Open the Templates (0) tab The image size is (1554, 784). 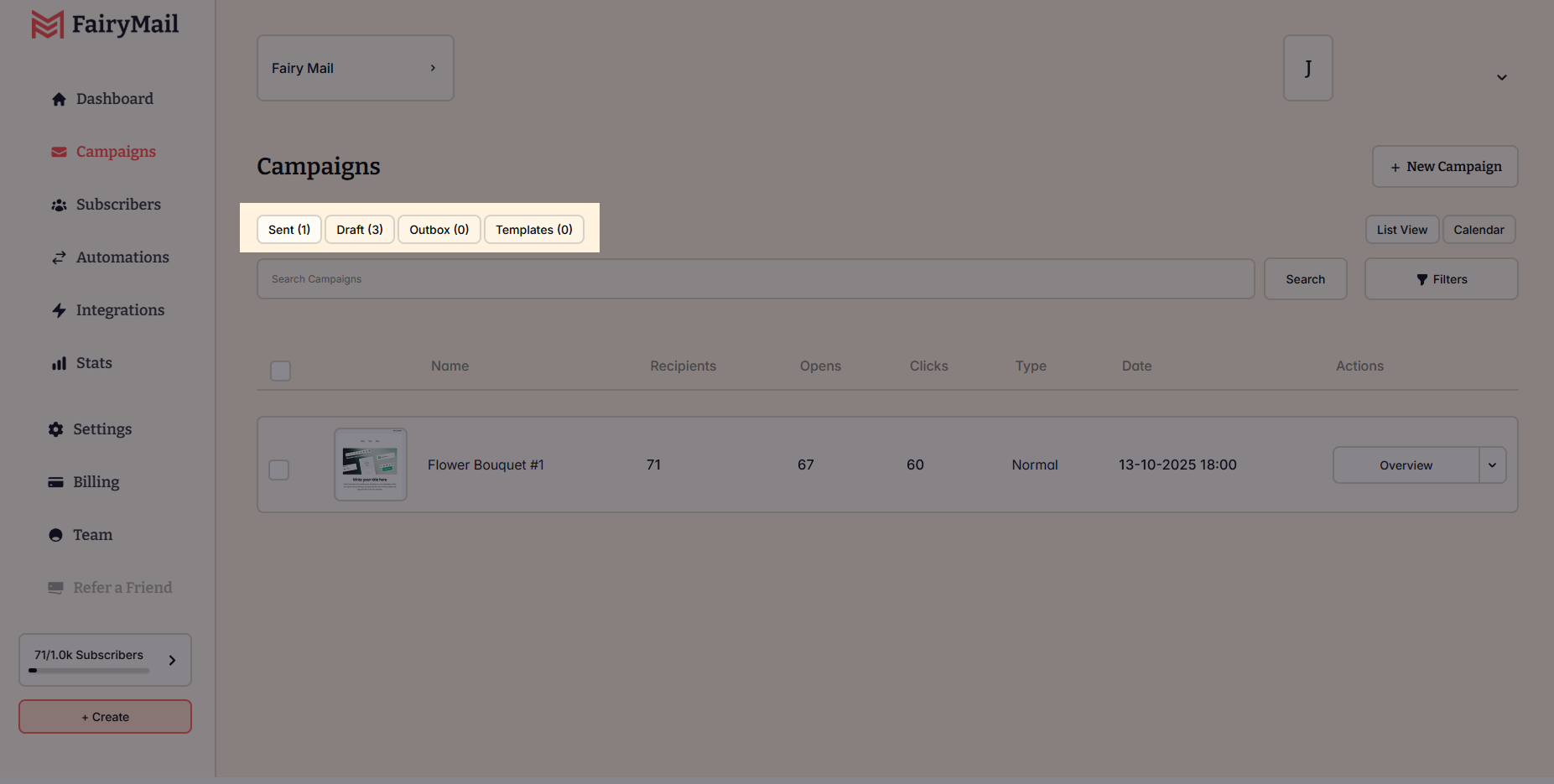pyautogui.click(x=533, y=230)
